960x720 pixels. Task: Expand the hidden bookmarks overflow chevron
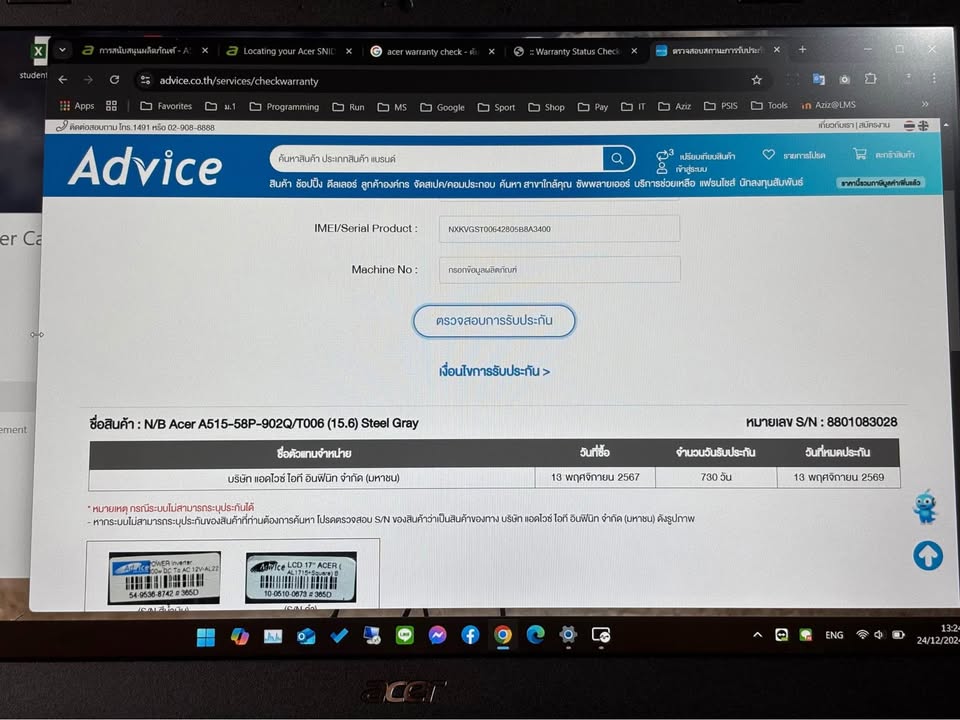[x=925, y=104]
